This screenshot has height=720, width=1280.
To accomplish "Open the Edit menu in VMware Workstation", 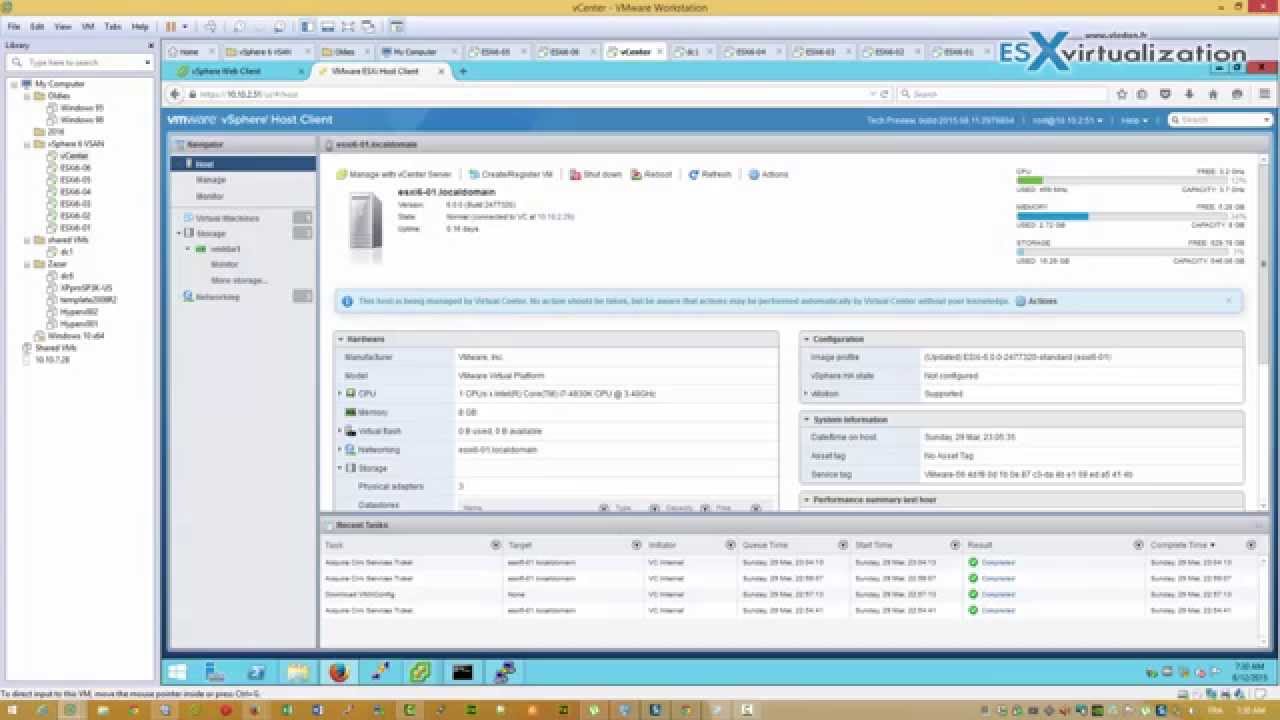I will pyautogui.click(x=37, y=27).
